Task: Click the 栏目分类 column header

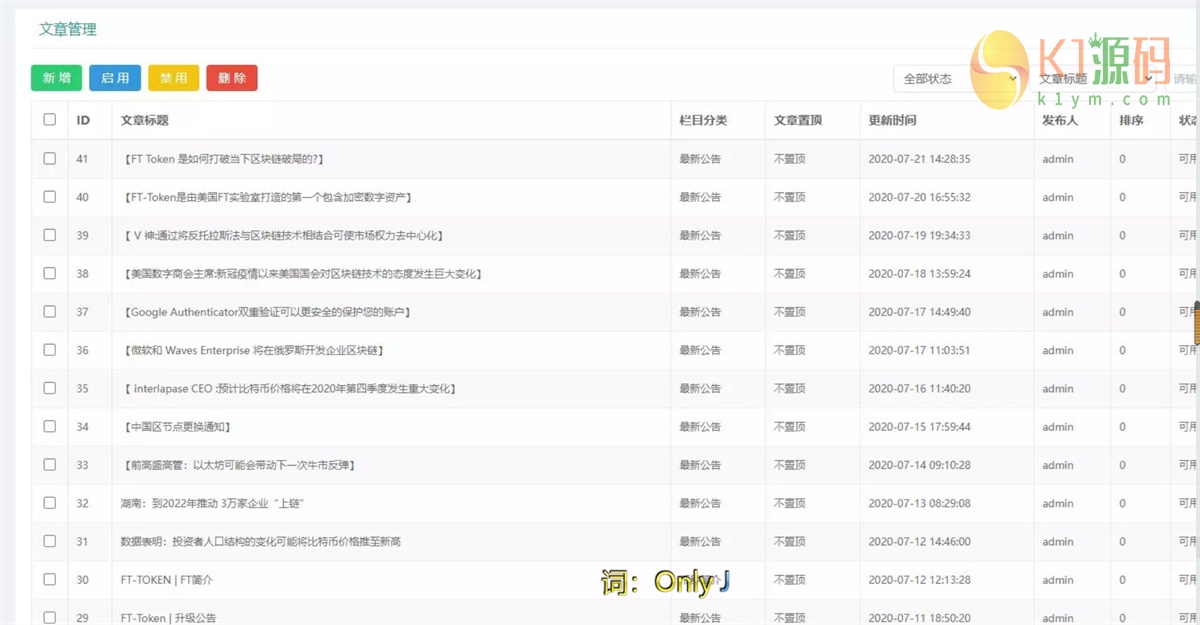Action: point(703,120)
